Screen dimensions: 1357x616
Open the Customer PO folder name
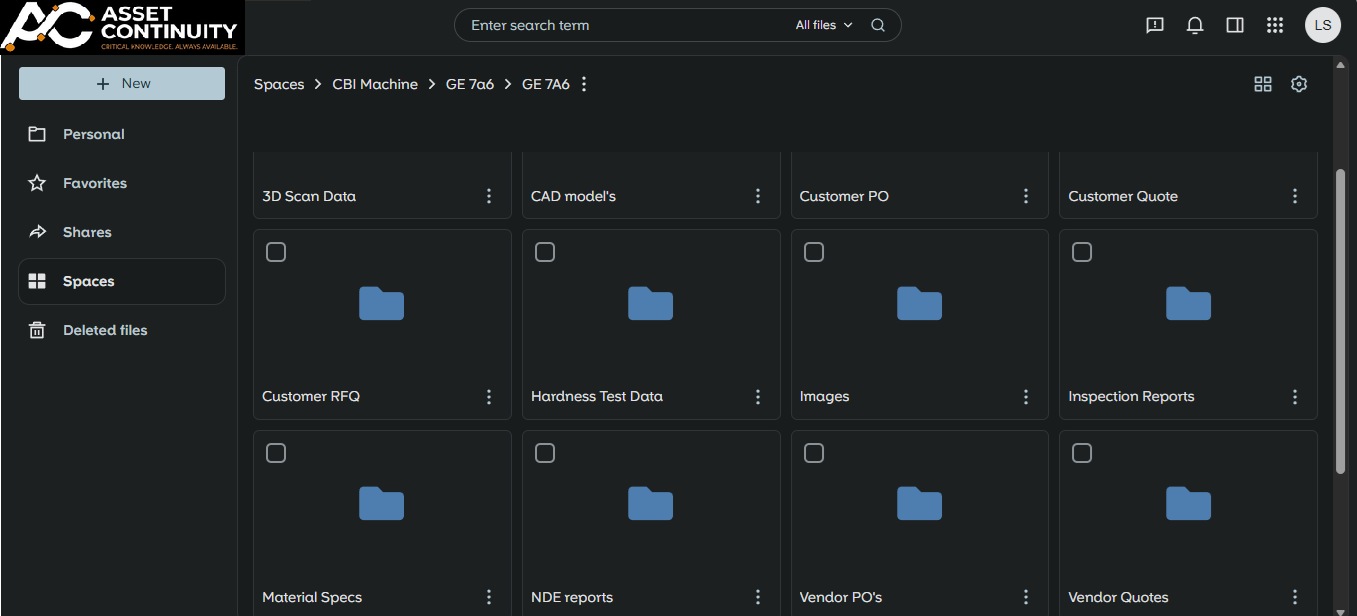pos(844,196)
